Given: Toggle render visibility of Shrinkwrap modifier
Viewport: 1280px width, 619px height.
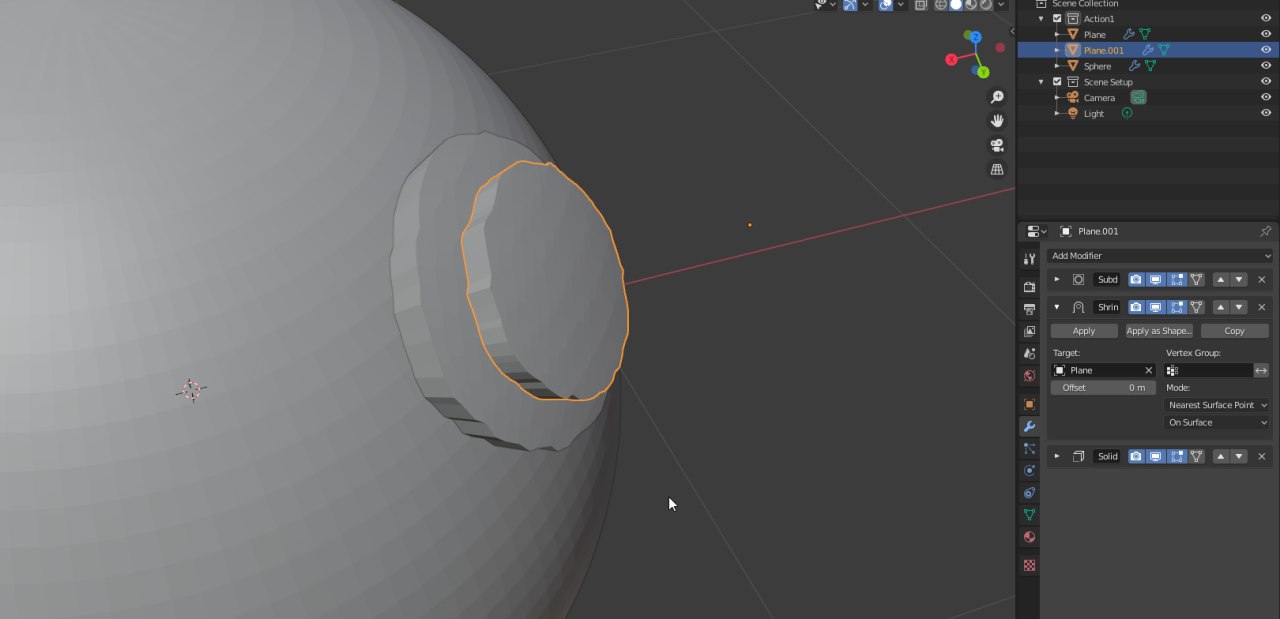Looking at the screenshot, I should coord(1136,307).
